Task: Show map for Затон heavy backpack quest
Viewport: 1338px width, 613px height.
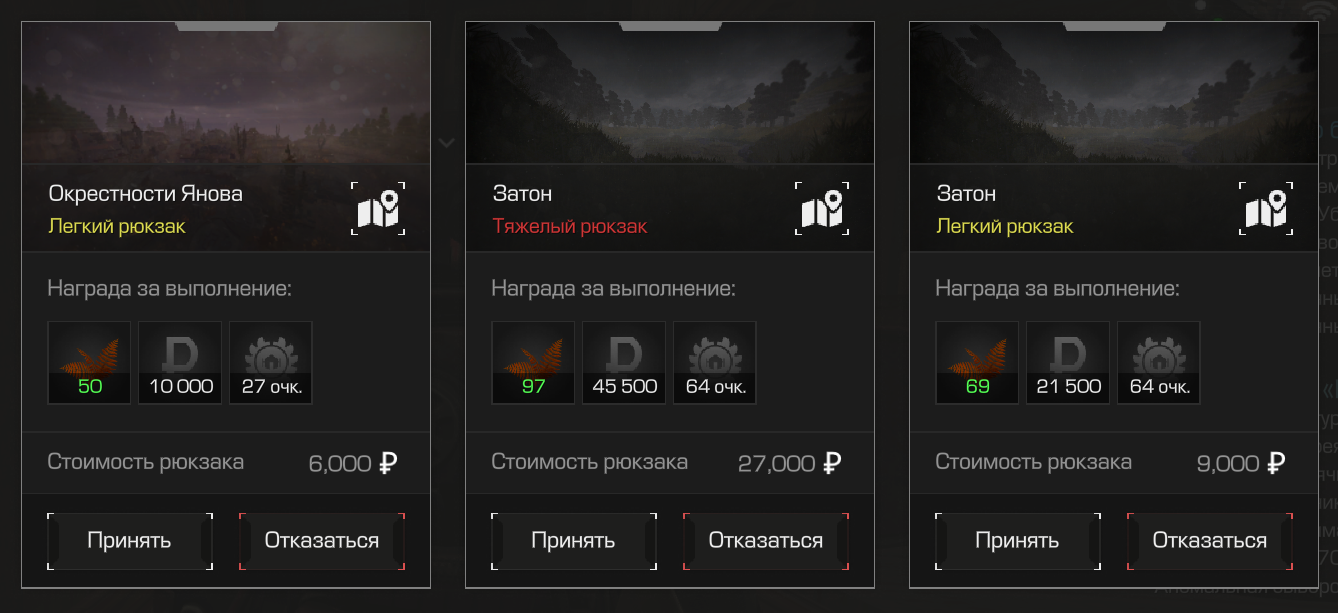Action: click(822, 209)
